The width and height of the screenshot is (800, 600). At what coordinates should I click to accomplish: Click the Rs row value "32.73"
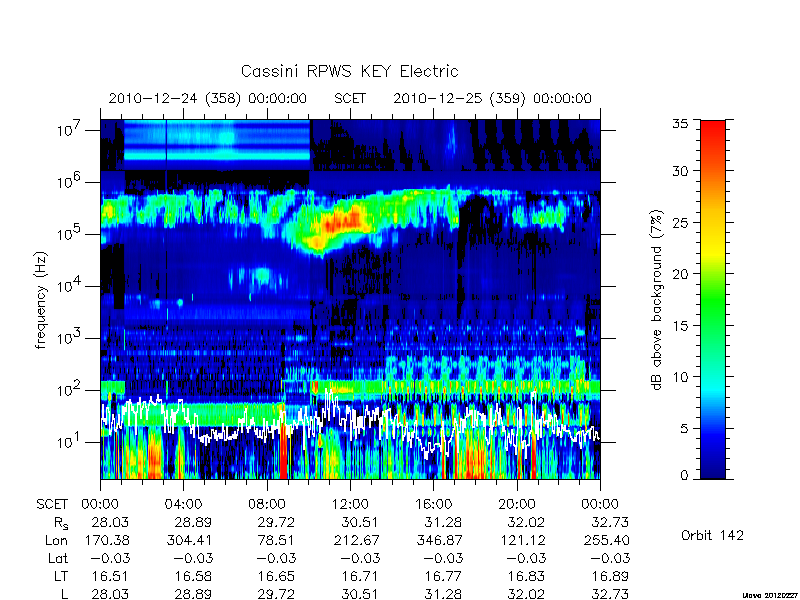point(610,522)
